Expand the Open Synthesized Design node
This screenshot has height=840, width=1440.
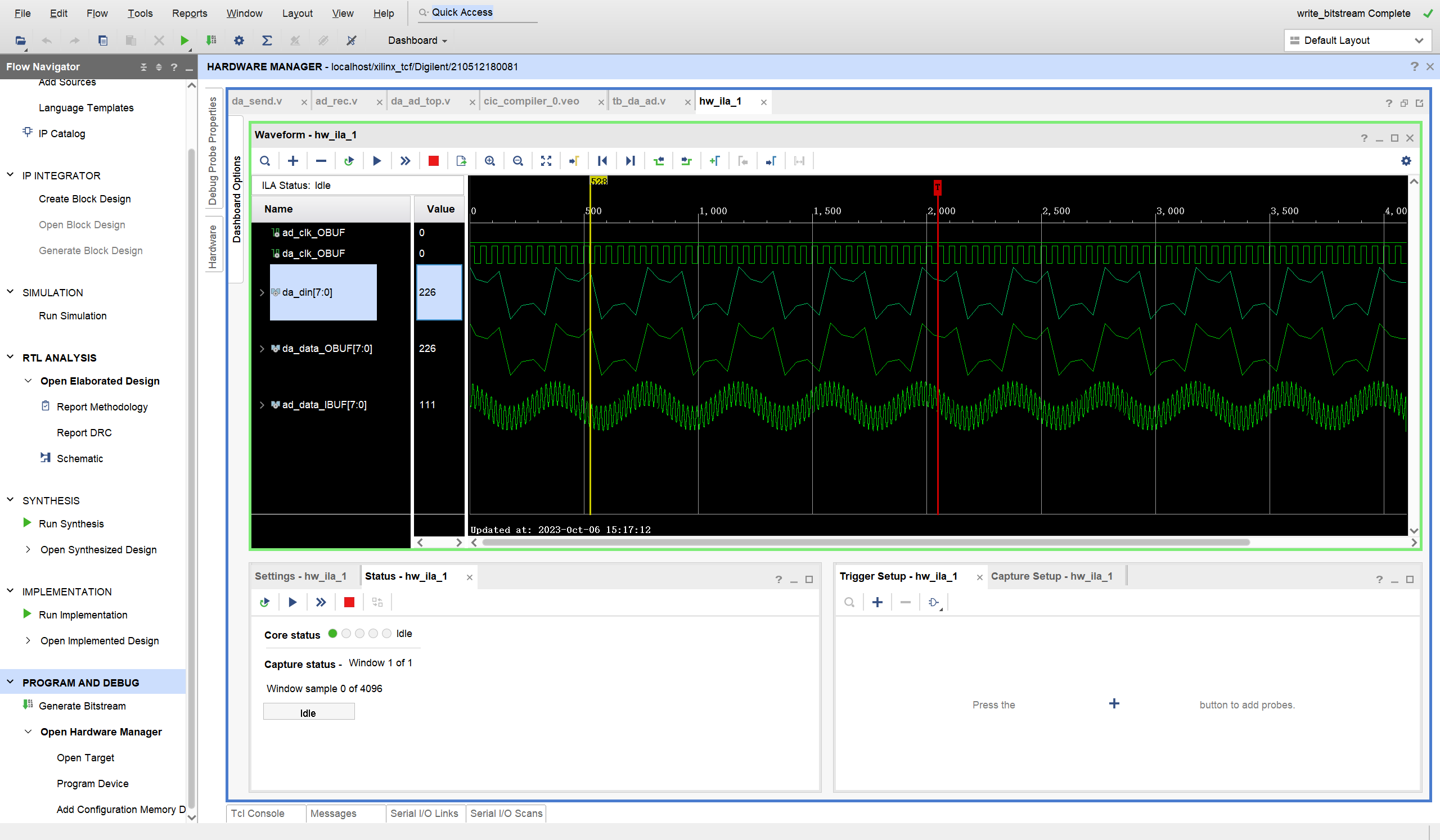click(28, 549)
